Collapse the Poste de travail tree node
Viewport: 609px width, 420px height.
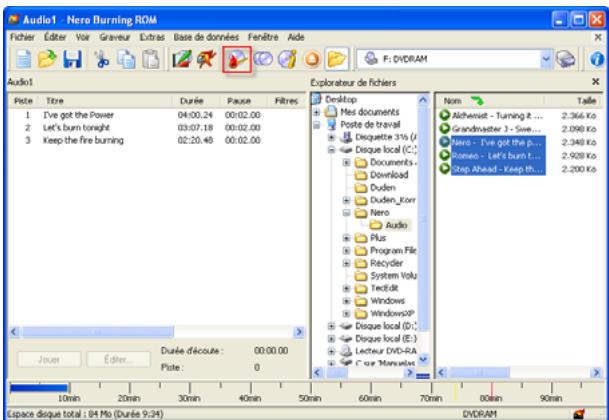(317, 125)
